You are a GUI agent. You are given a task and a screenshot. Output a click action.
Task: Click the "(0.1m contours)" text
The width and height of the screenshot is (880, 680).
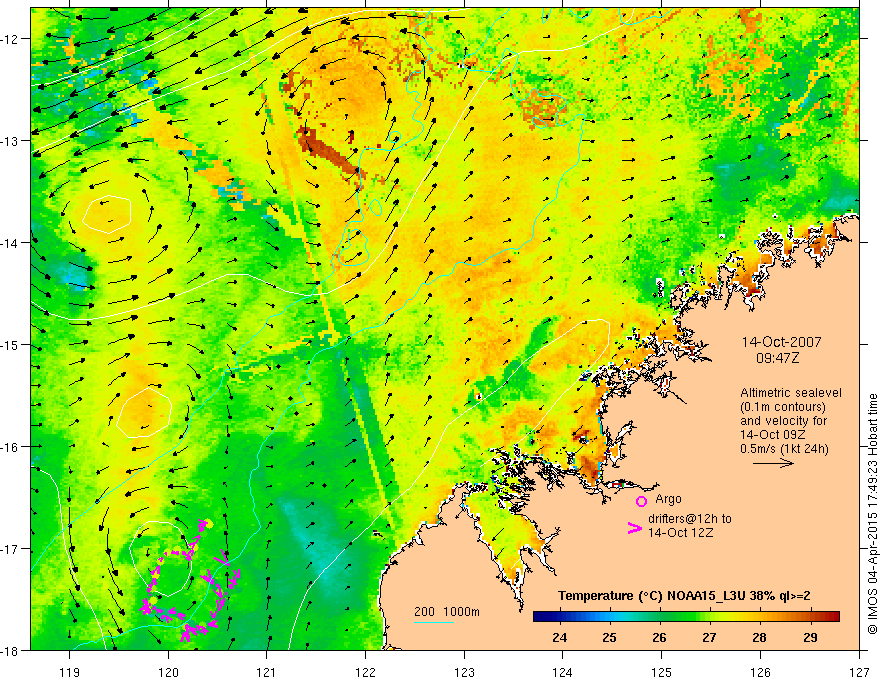[783, 407]
